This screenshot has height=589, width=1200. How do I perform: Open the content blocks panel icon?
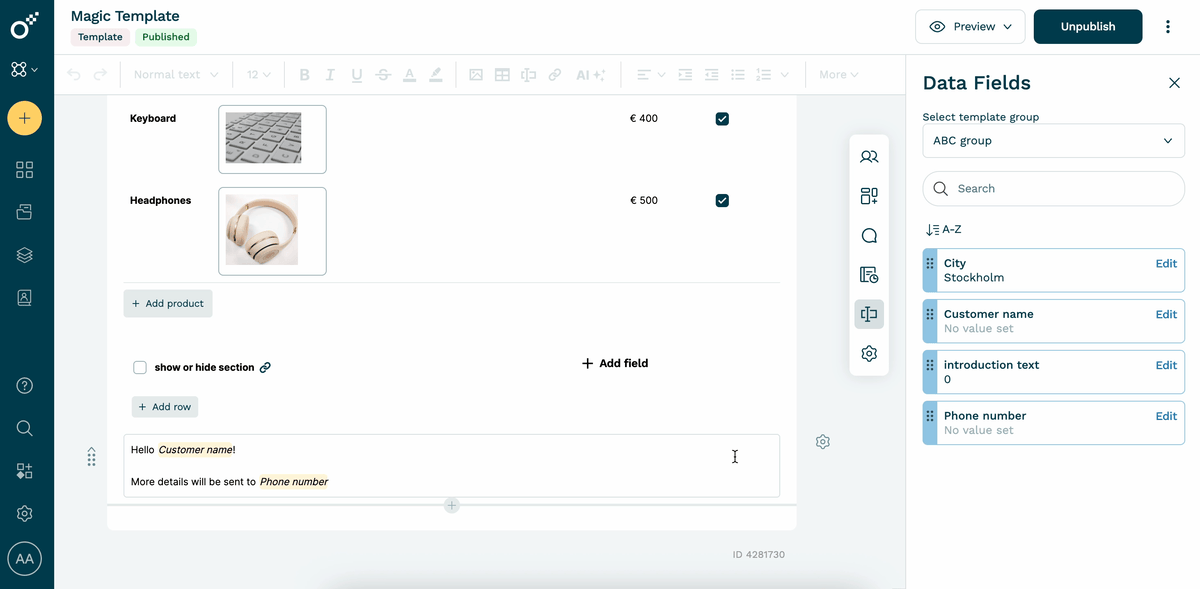pyautogui.click(x=869, y=196)
